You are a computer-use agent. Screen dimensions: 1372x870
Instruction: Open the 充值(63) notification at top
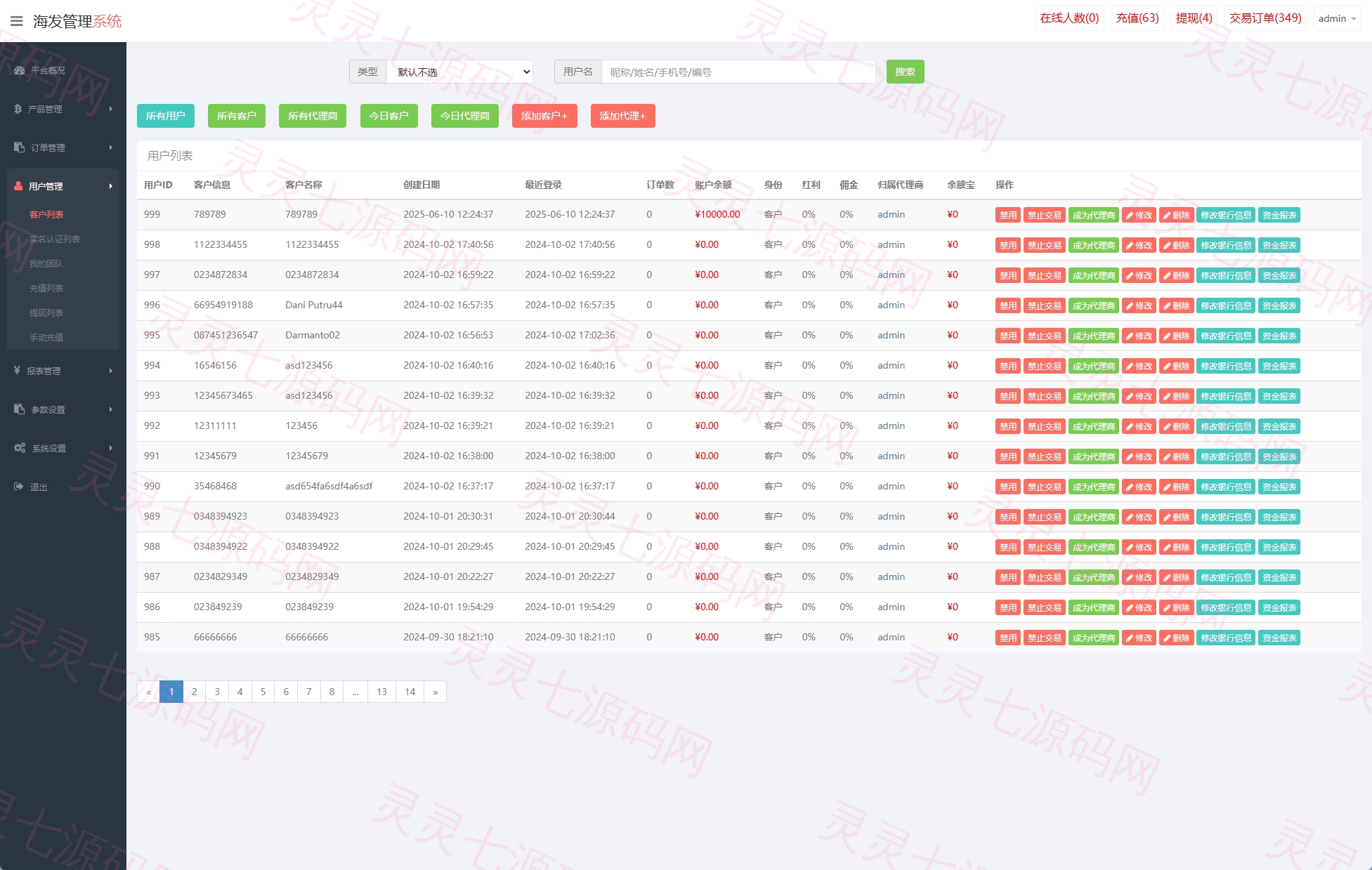(1137, 18)
